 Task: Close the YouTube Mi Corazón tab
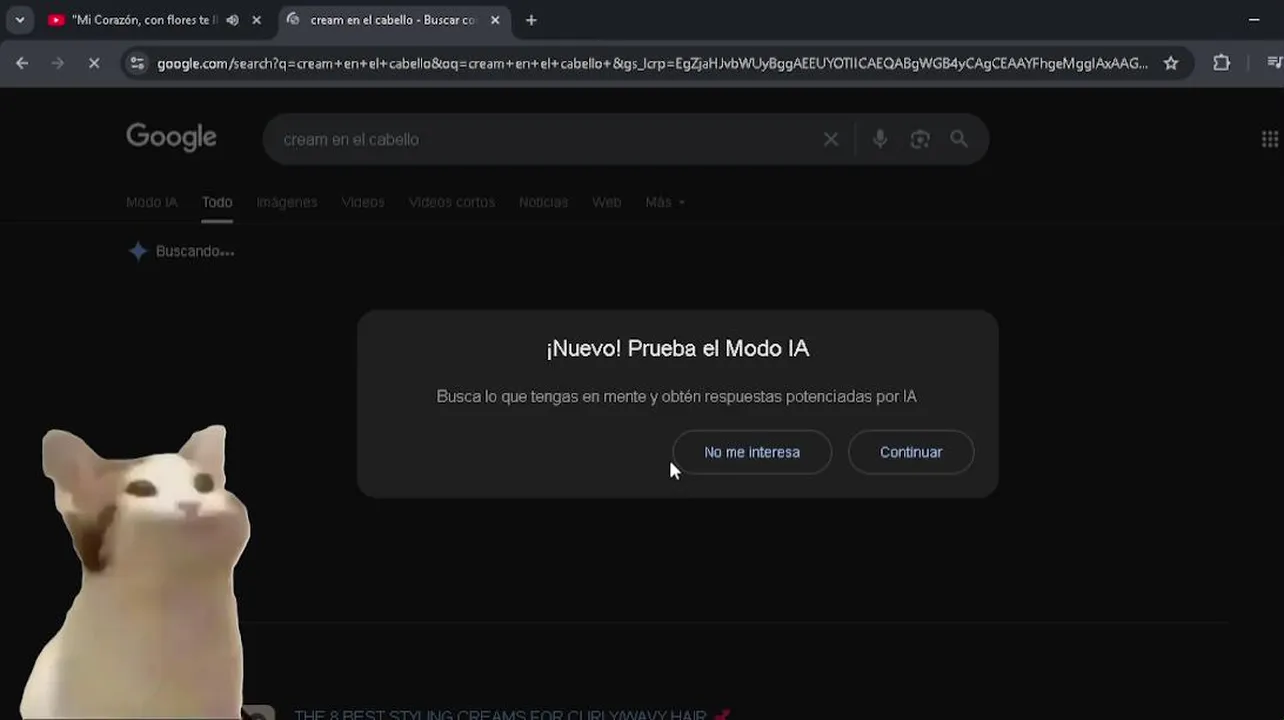coord(256,20)
